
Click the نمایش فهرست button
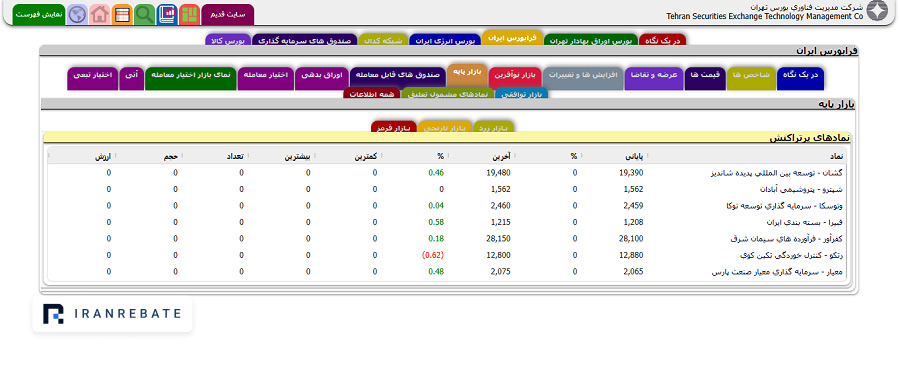39,14
